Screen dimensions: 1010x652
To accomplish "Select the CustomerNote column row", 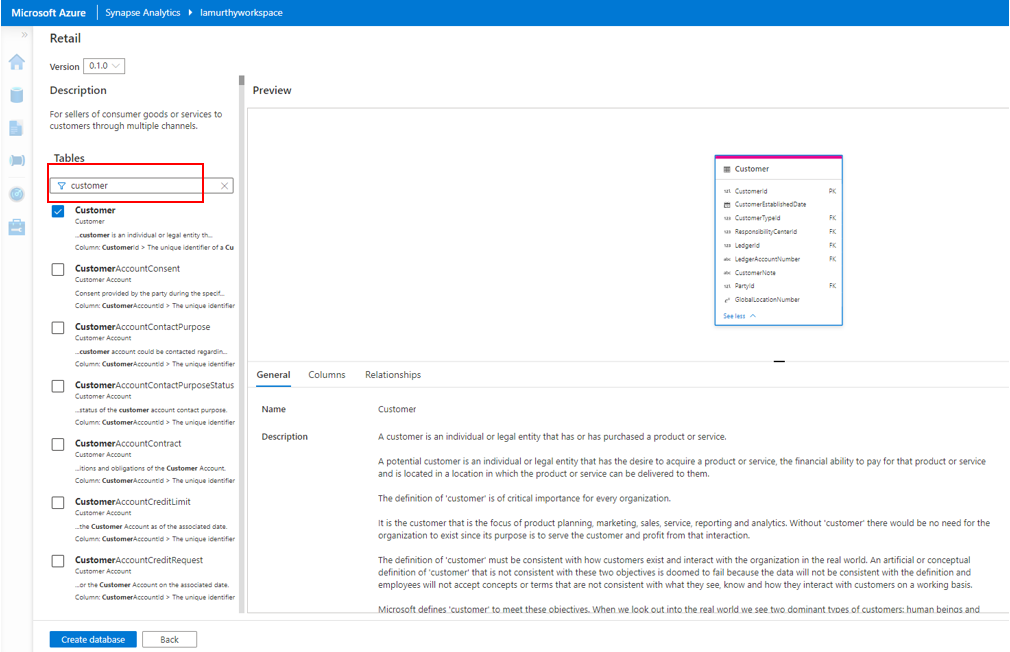I will 778,273.
